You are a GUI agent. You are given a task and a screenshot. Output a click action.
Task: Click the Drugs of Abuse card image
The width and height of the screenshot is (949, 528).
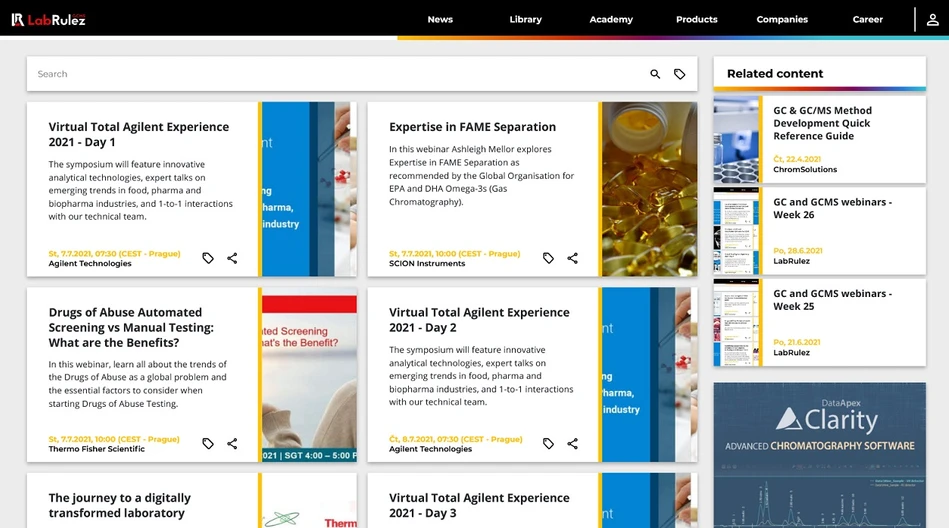[x=309, y=374]
